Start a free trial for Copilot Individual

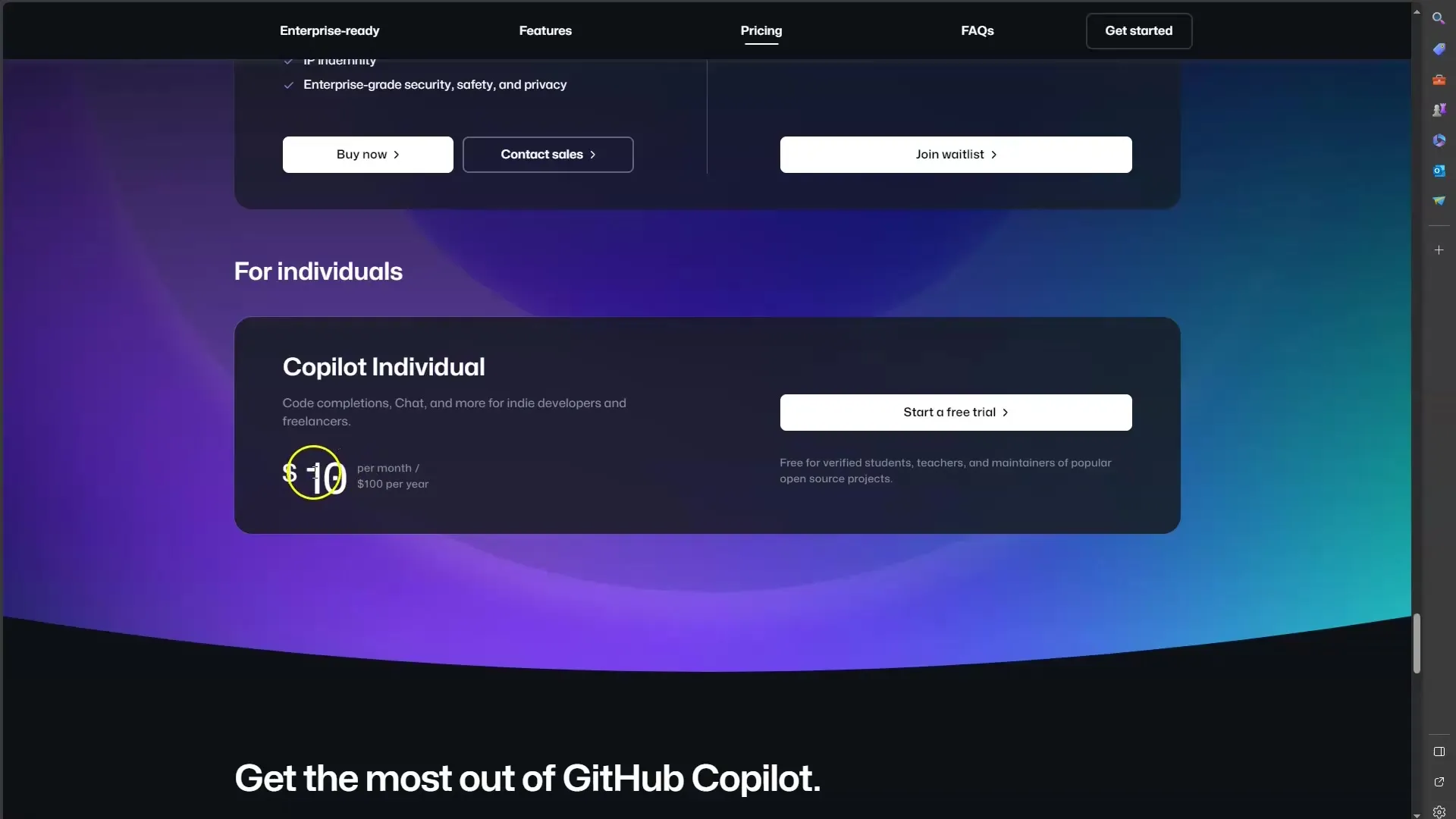tap(955, 412)
